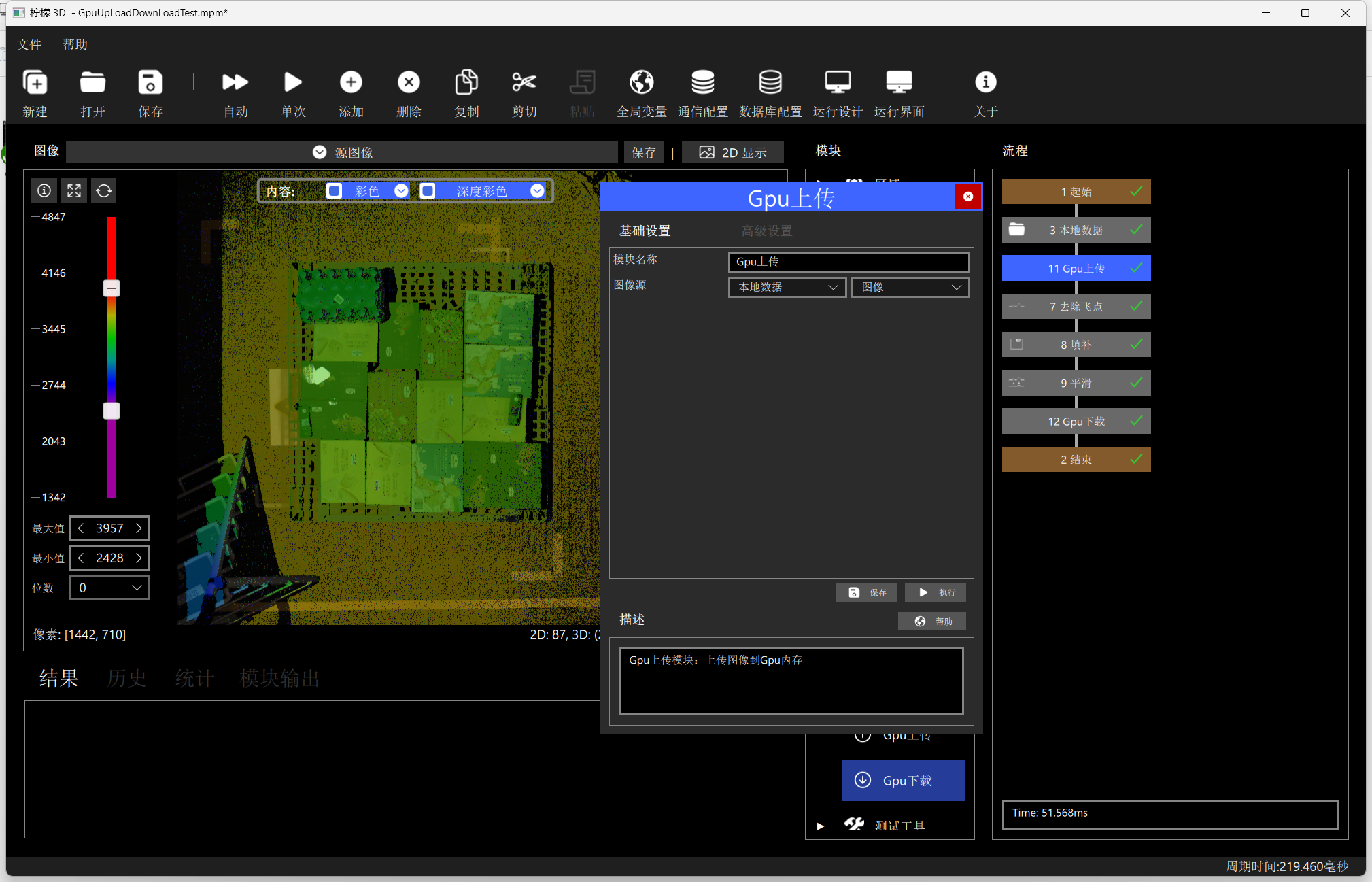Decrease 最大值 with left arrow

click(81, 528)
